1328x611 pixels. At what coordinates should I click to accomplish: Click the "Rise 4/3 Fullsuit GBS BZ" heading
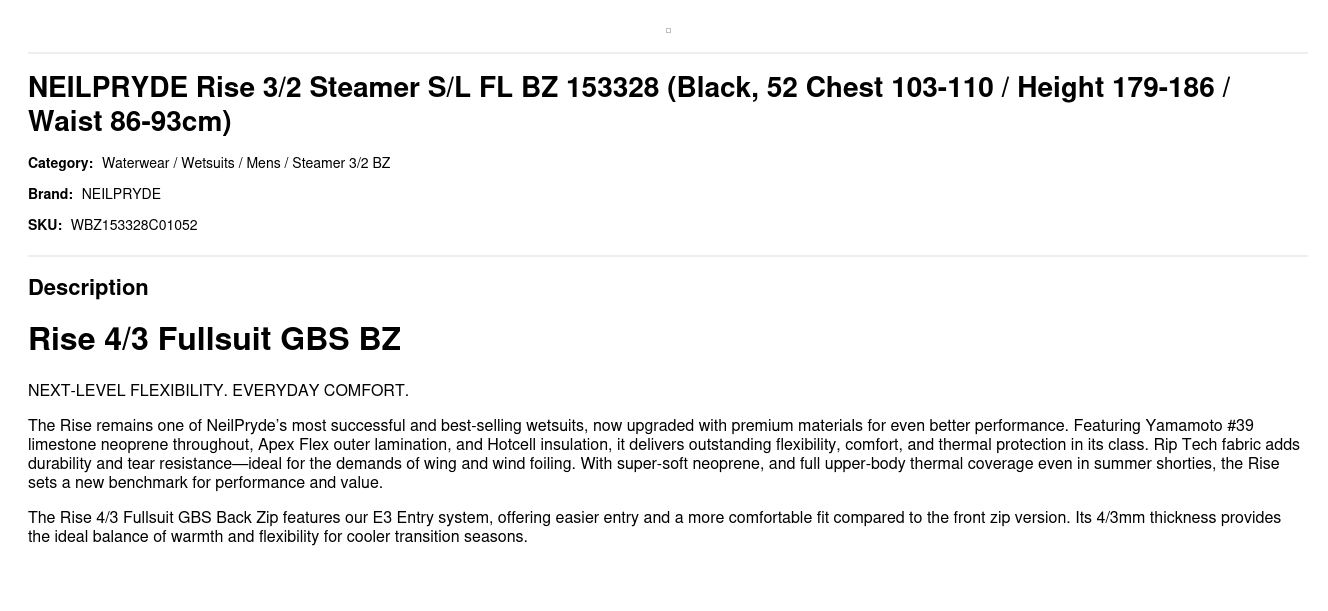(x=214, y=339)
